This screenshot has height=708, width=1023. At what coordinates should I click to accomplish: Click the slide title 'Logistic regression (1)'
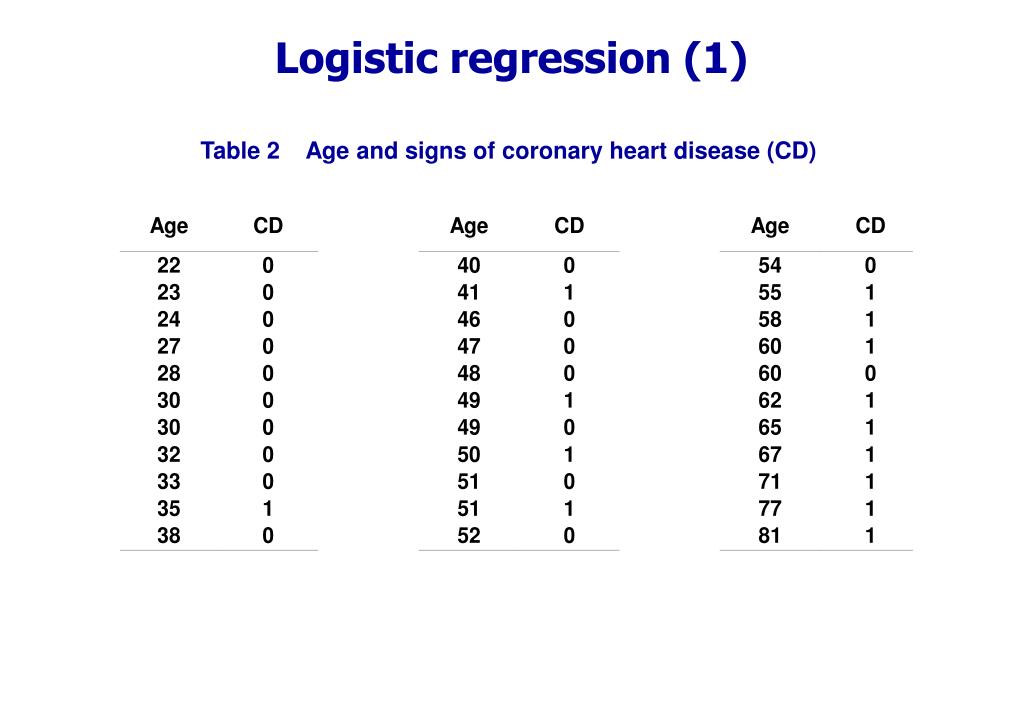pyautogui.click(x=511, y=59)
